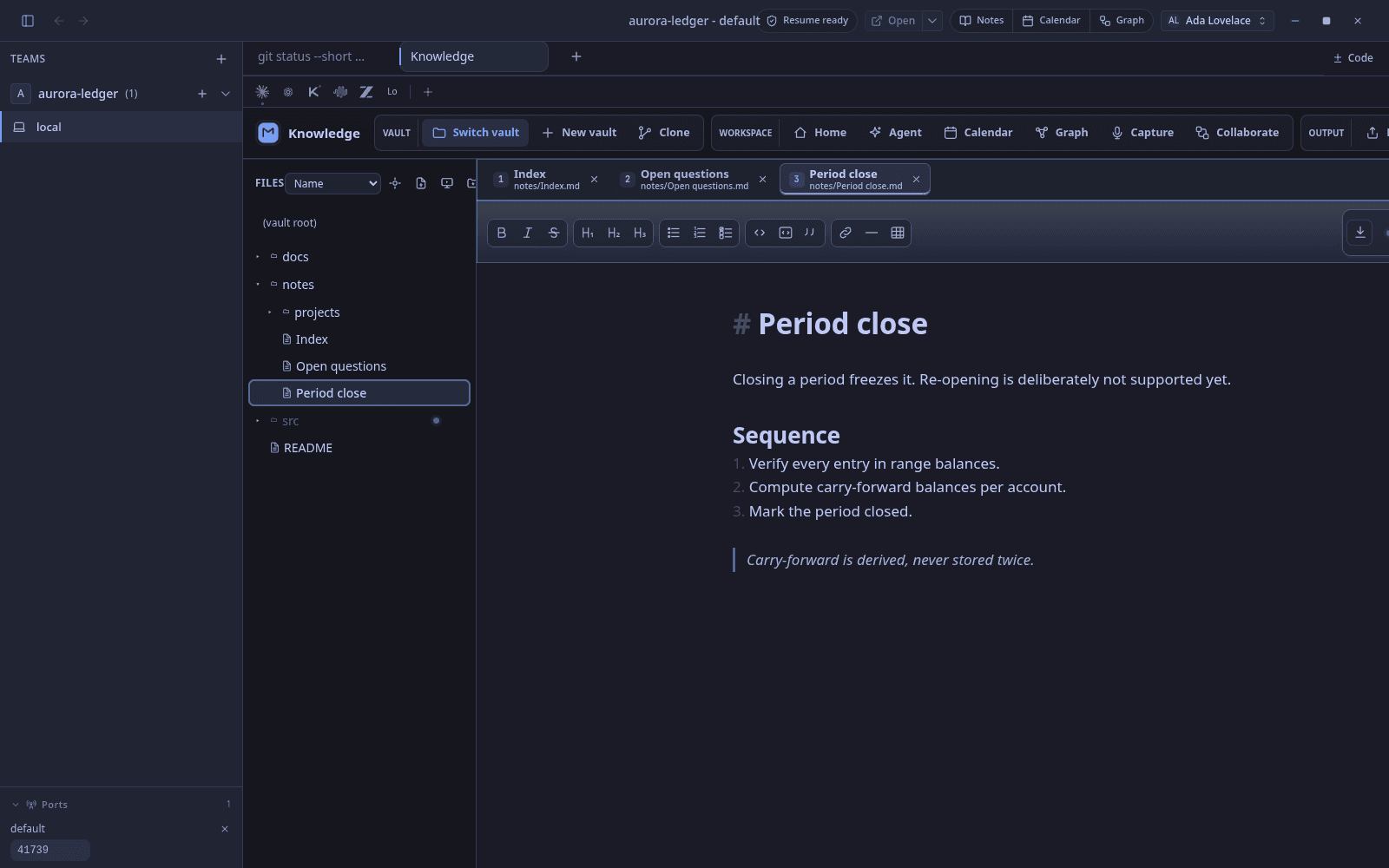Select the git status terminal tab

[x=312, y=56]
